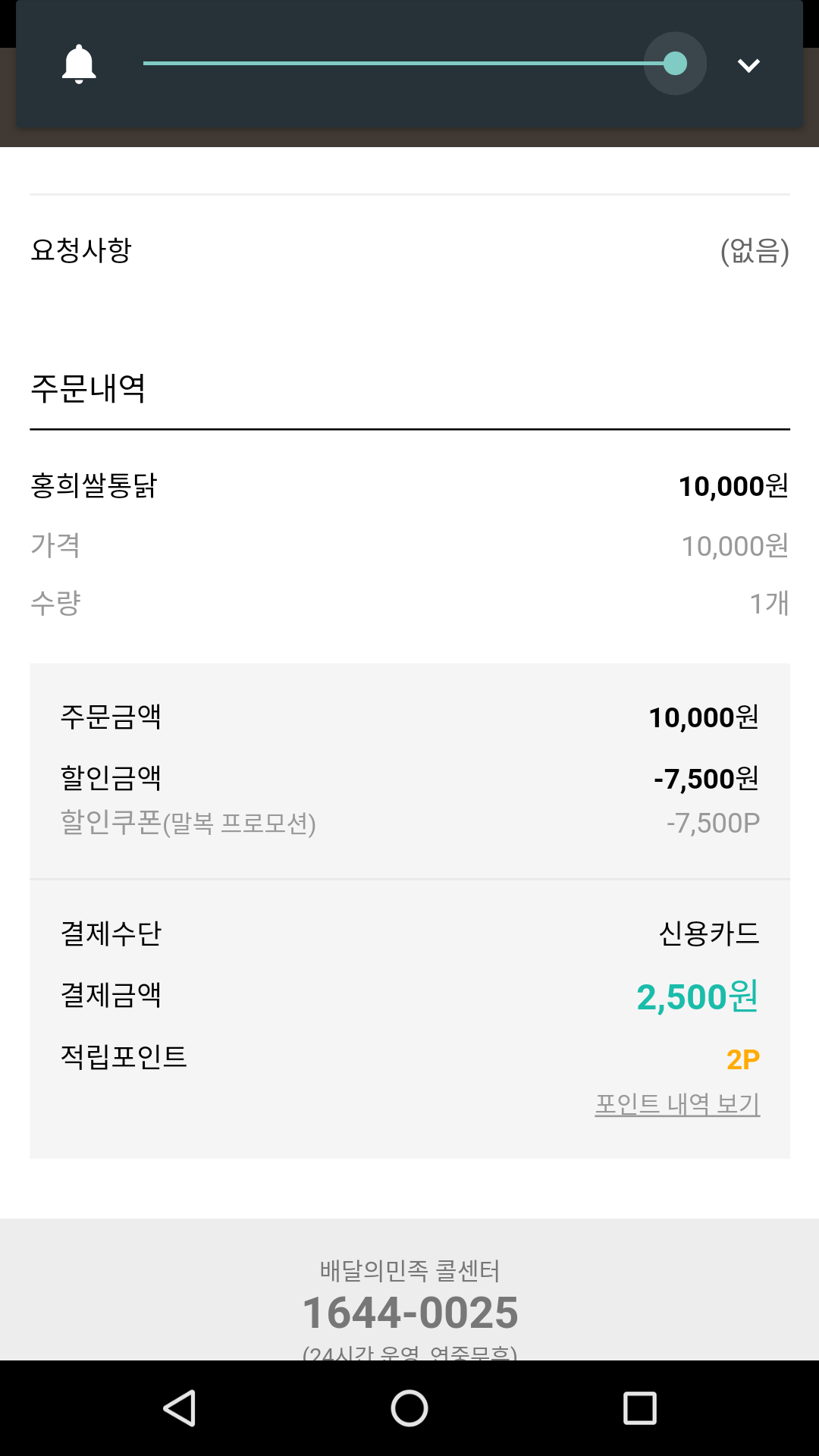Tap the 수량 1개 quantity value
Viewport: 819px width, 1456px height.
(x=769, y=604)
